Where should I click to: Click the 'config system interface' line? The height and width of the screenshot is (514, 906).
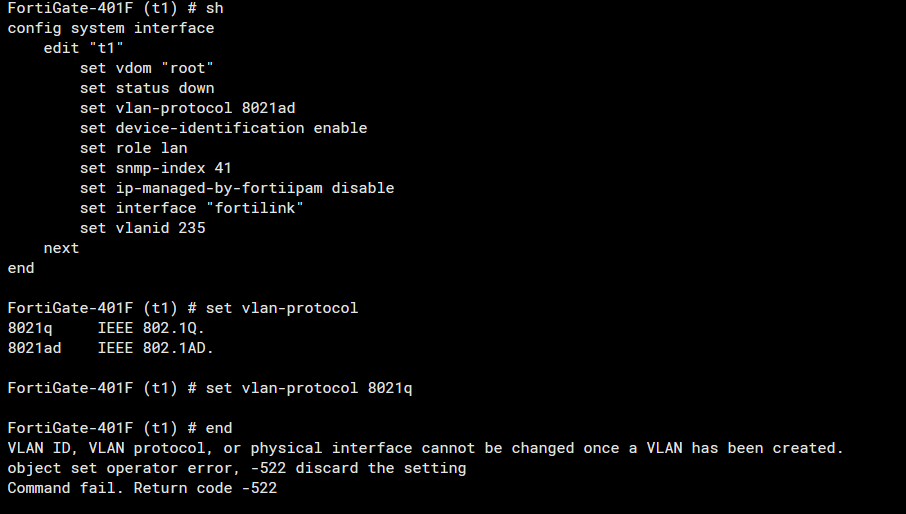tap(110, 28)
